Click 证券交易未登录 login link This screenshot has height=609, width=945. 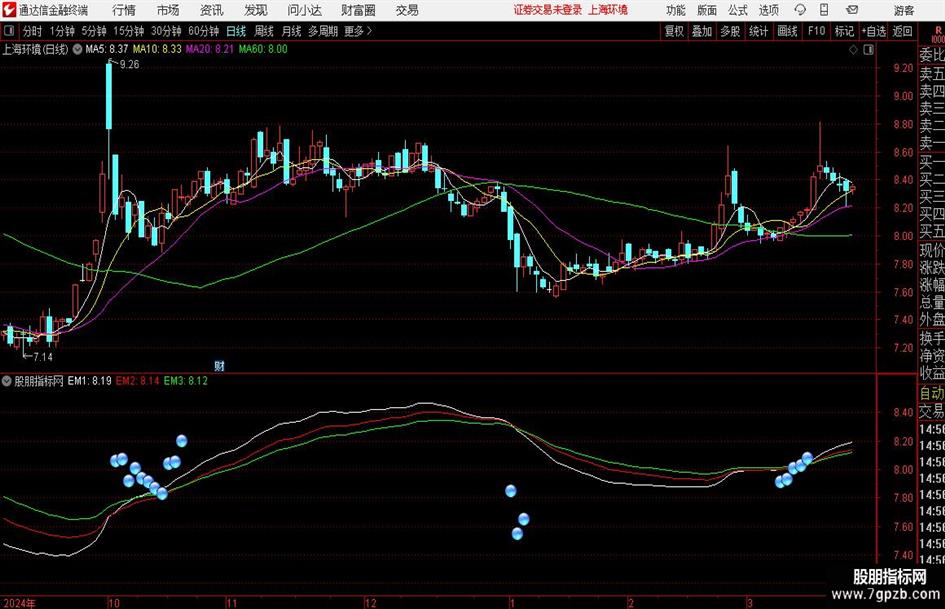point(548,10)
